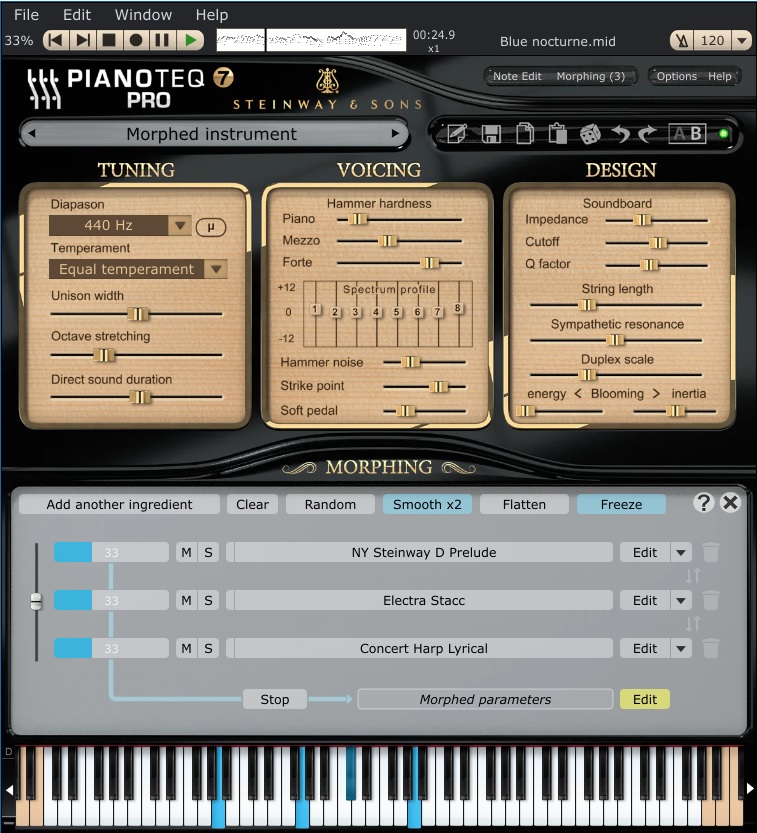Click Add another ingredient button

(x=119, y=504)
